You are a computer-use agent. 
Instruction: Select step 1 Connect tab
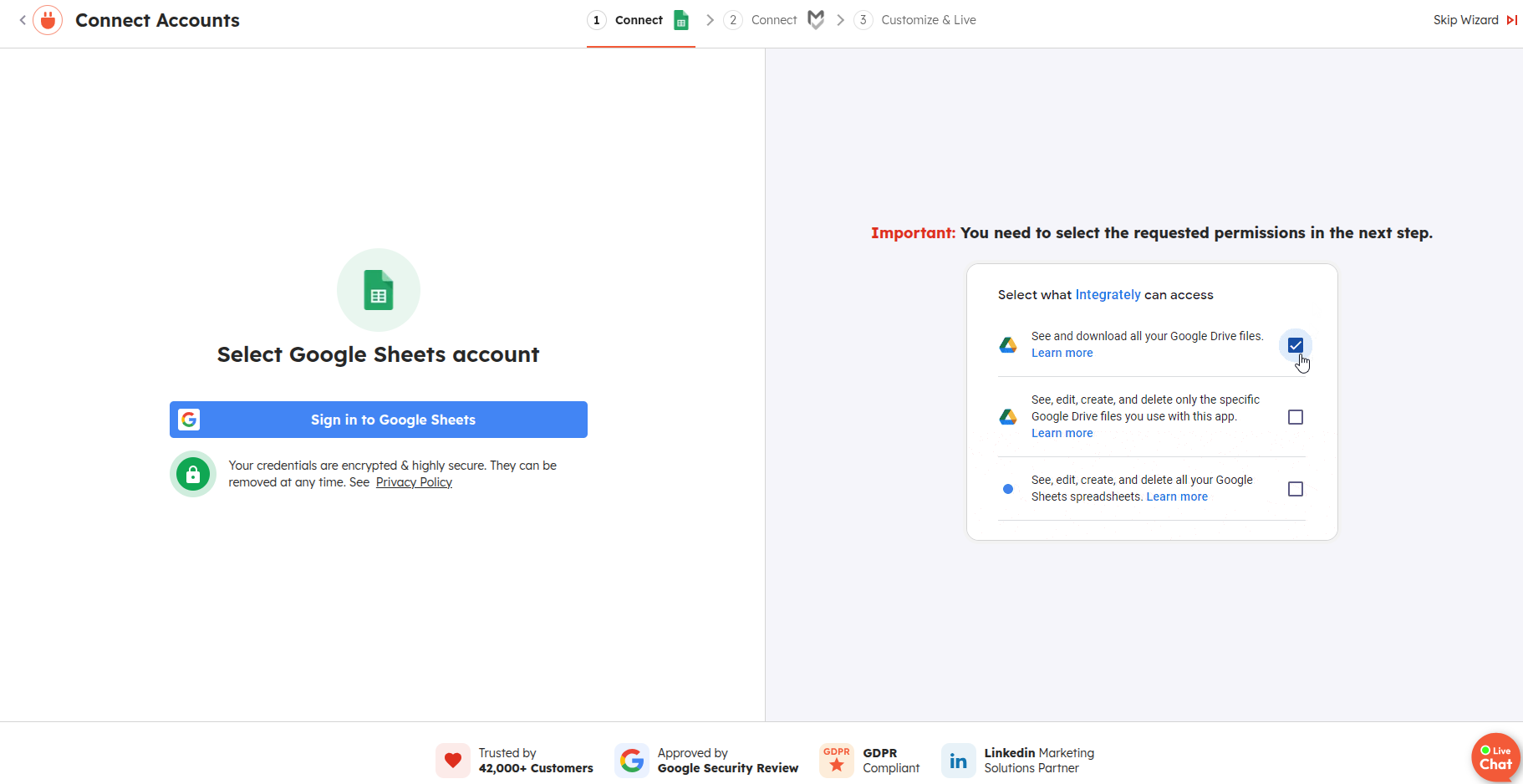point(641,20)
